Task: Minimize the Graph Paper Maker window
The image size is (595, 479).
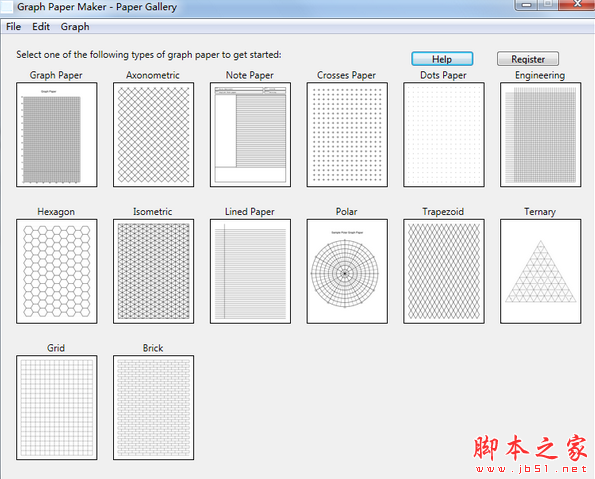Action: (526, 5)
